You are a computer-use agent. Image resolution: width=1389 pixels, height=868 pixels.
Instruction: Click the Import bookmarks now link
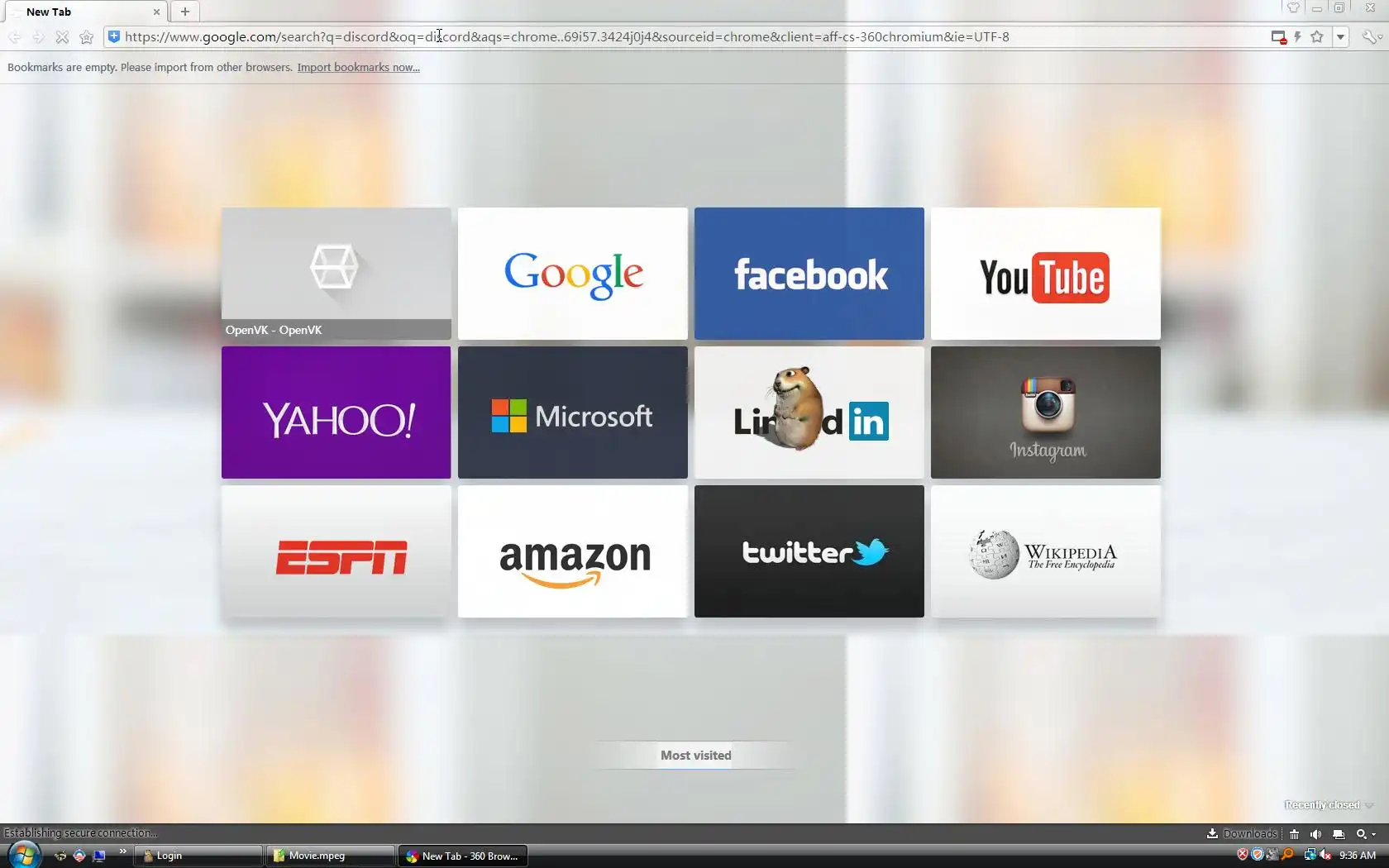tap(359, 68)
